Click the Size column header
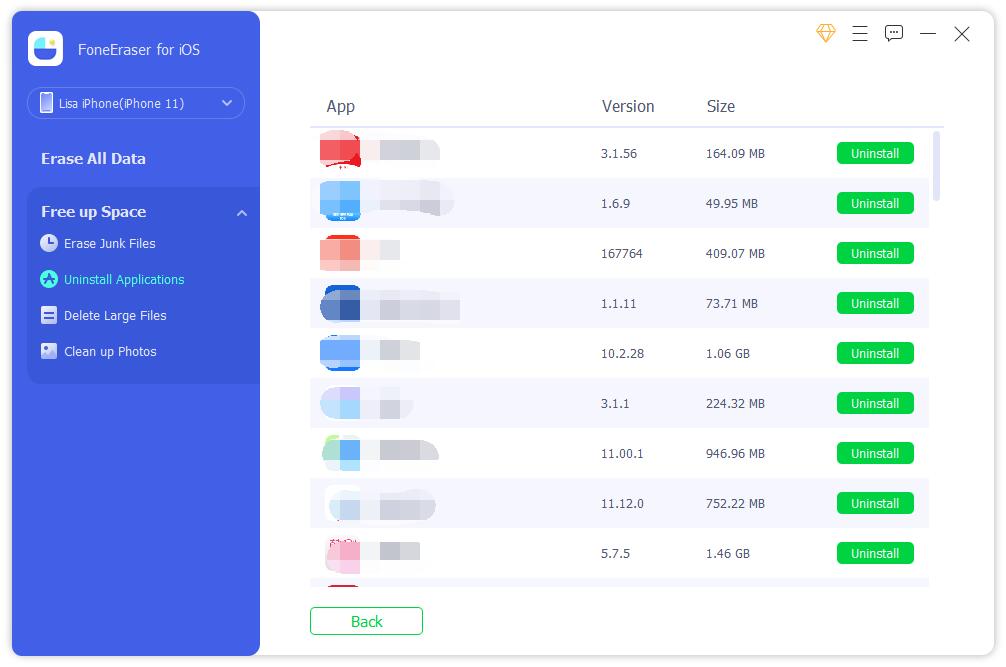Image resolution: width=1006 pixels, height=667 pixels. 720,106
